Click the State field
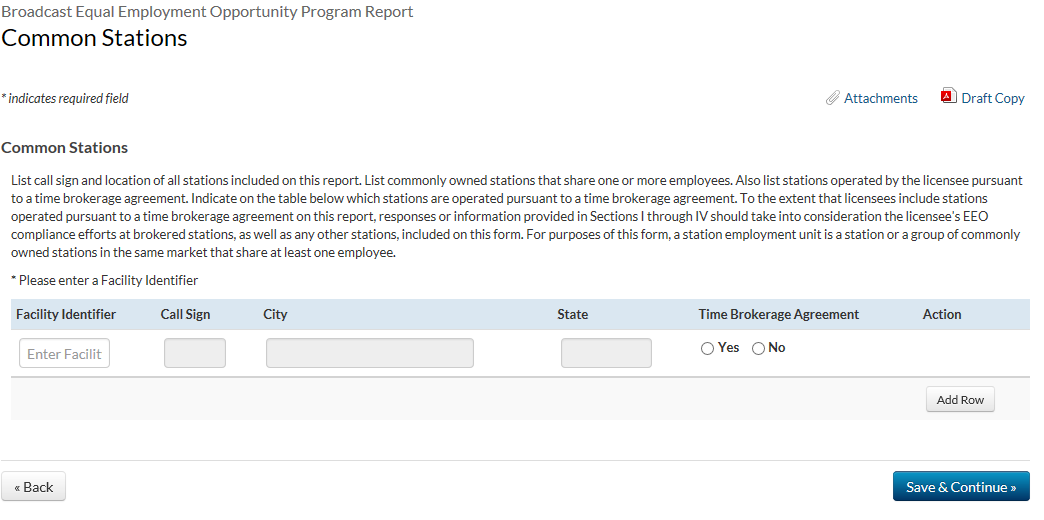Viewport: 1044px width, 520px height. 606,353
